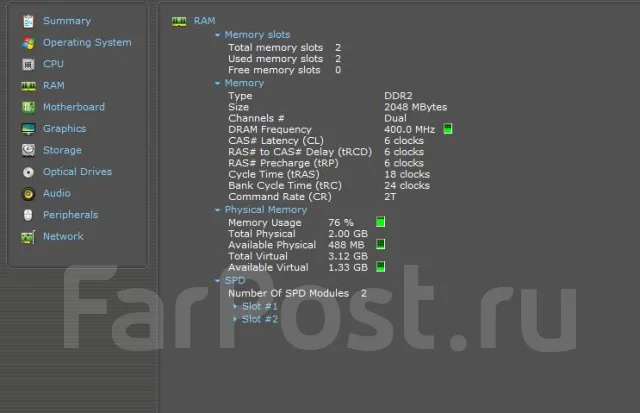Click the 'RAS# Precharge (tRP)' label
This screenshot has height=413, width=640.
pos(283,163)
